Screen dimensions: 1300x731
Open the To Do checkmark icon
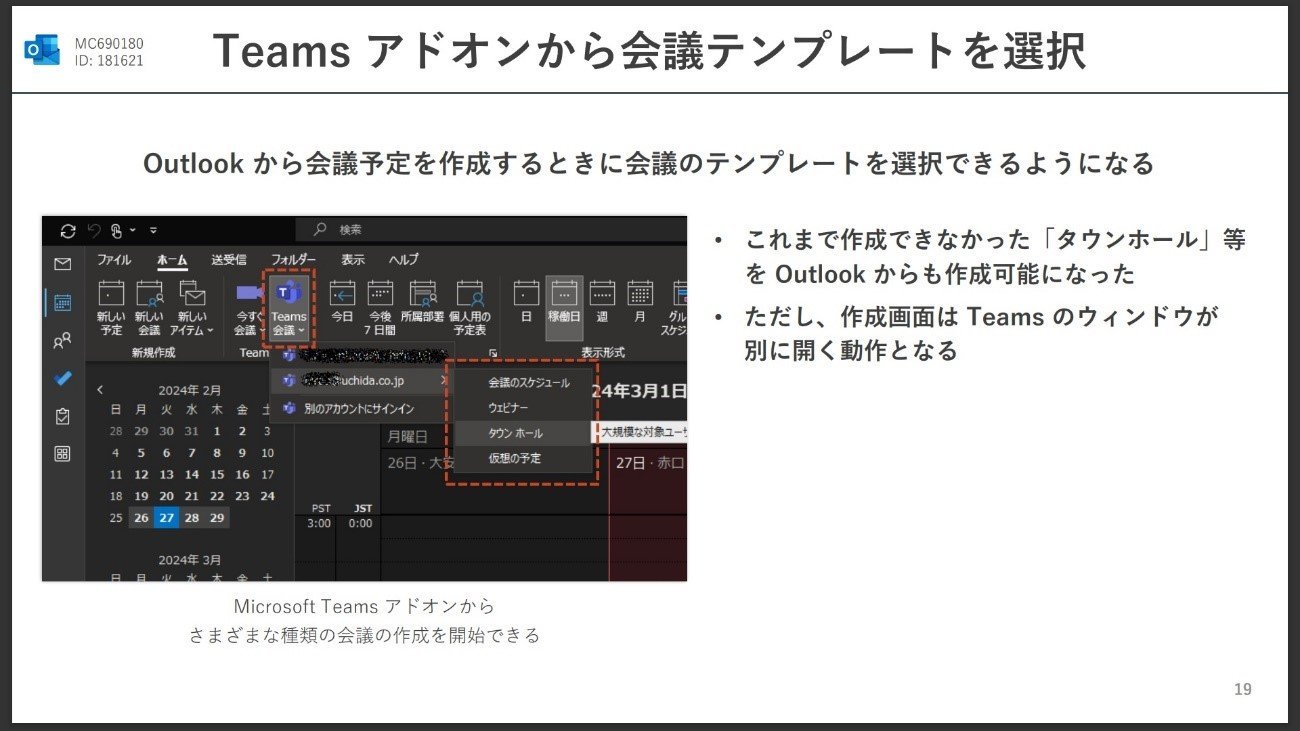coord(63,379)
